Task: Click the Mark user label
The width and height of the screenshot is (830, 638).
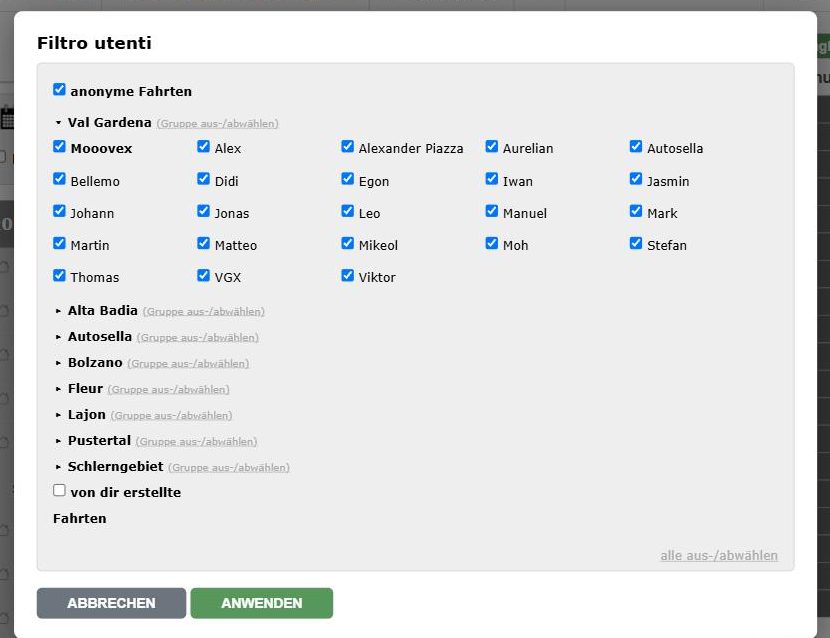Action: pyautogui.click(x=662, y=213)
